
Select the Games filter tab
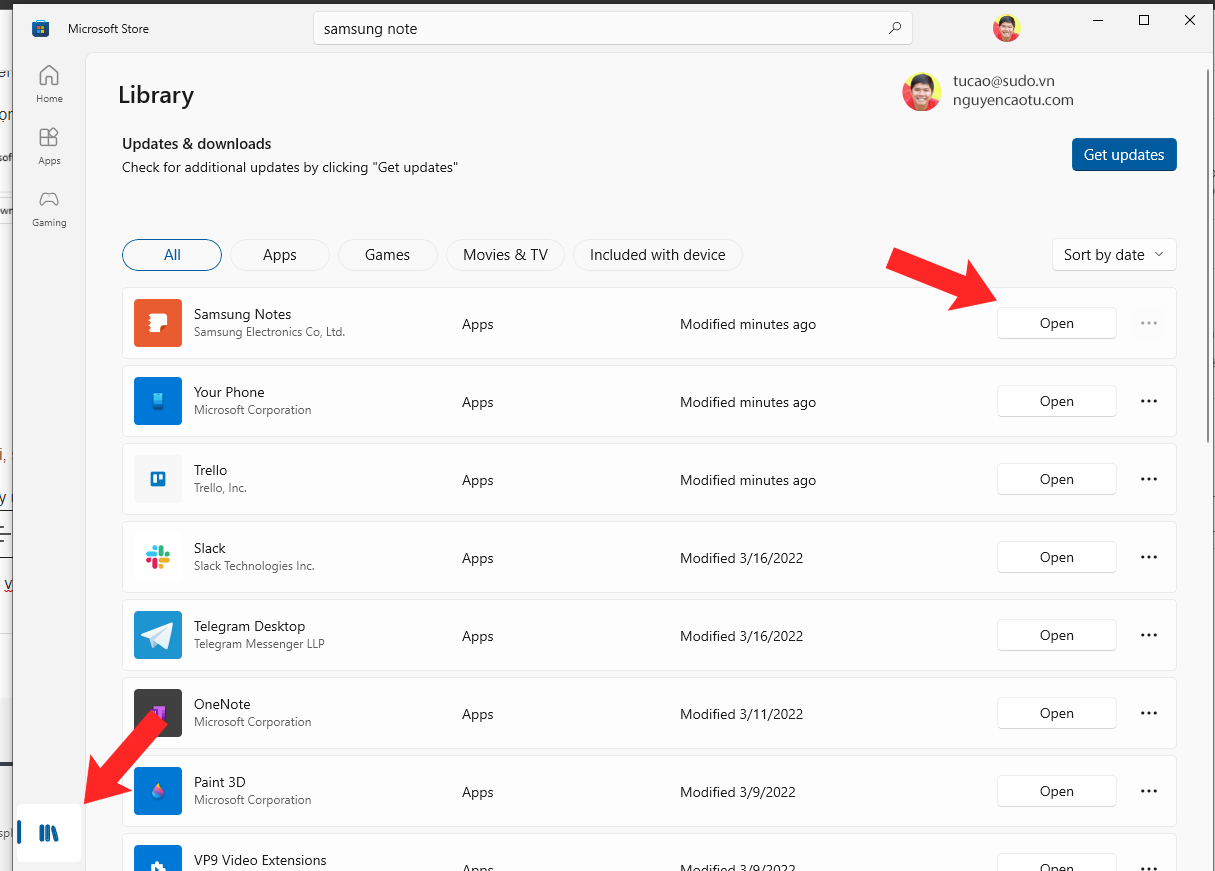[x=387, y=255]
